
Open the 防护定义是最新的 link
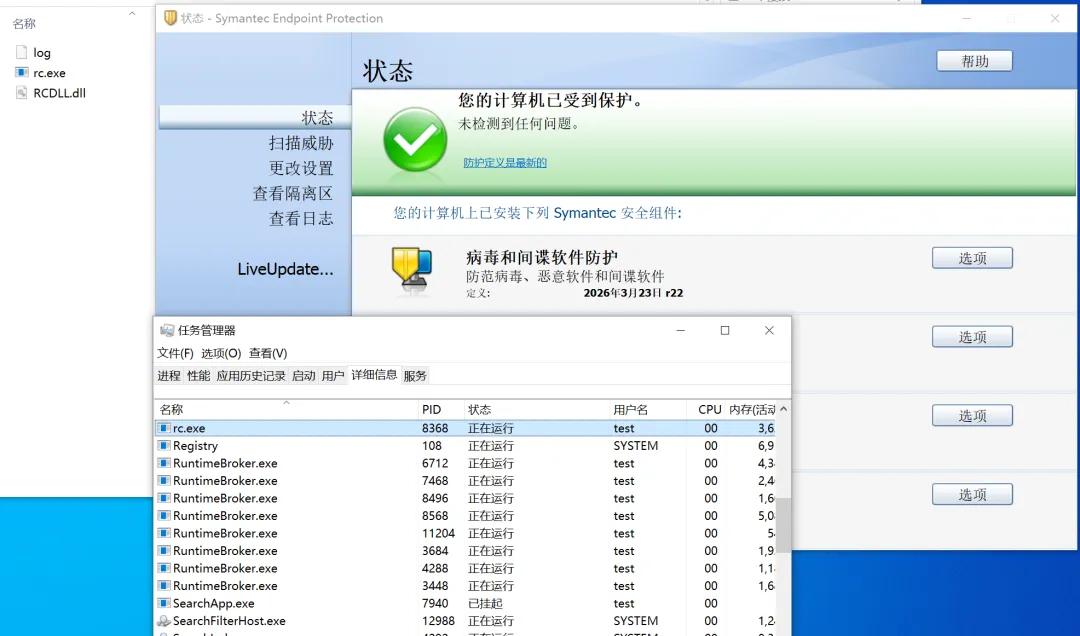pyautogui.click(x=505, y=163)
